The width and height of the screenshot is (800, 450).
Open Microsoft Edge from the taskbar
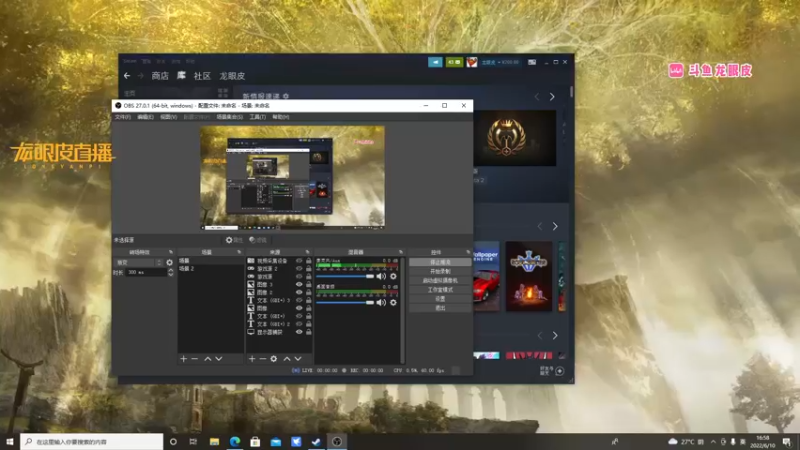point(235,442)
